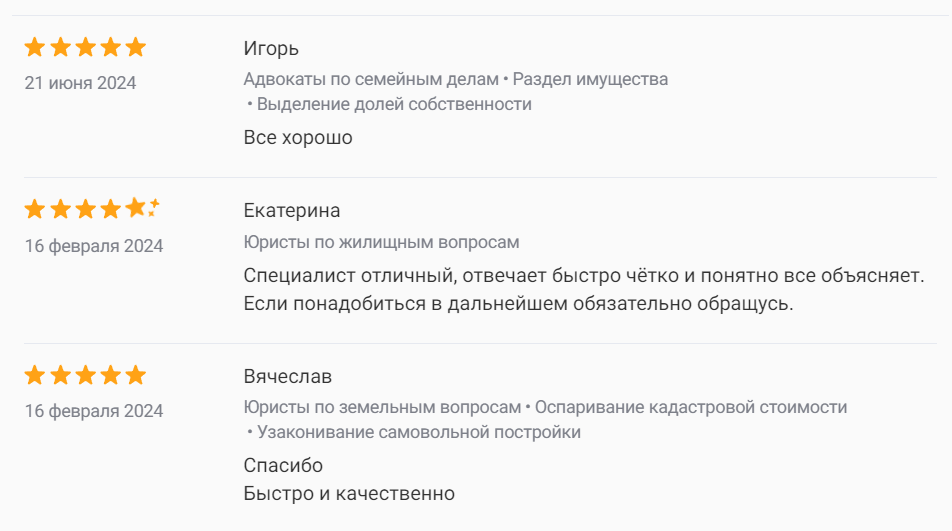Select 'Раздел имущества' service tag
Screen dimensions: 952x531
(x=590, y=79)
